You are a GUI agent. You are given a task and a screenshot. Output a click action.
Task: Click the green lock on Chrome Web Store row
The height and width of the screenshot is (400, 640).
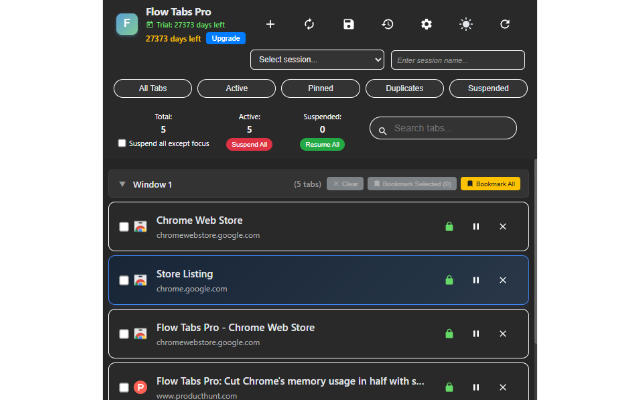point(449,227)
